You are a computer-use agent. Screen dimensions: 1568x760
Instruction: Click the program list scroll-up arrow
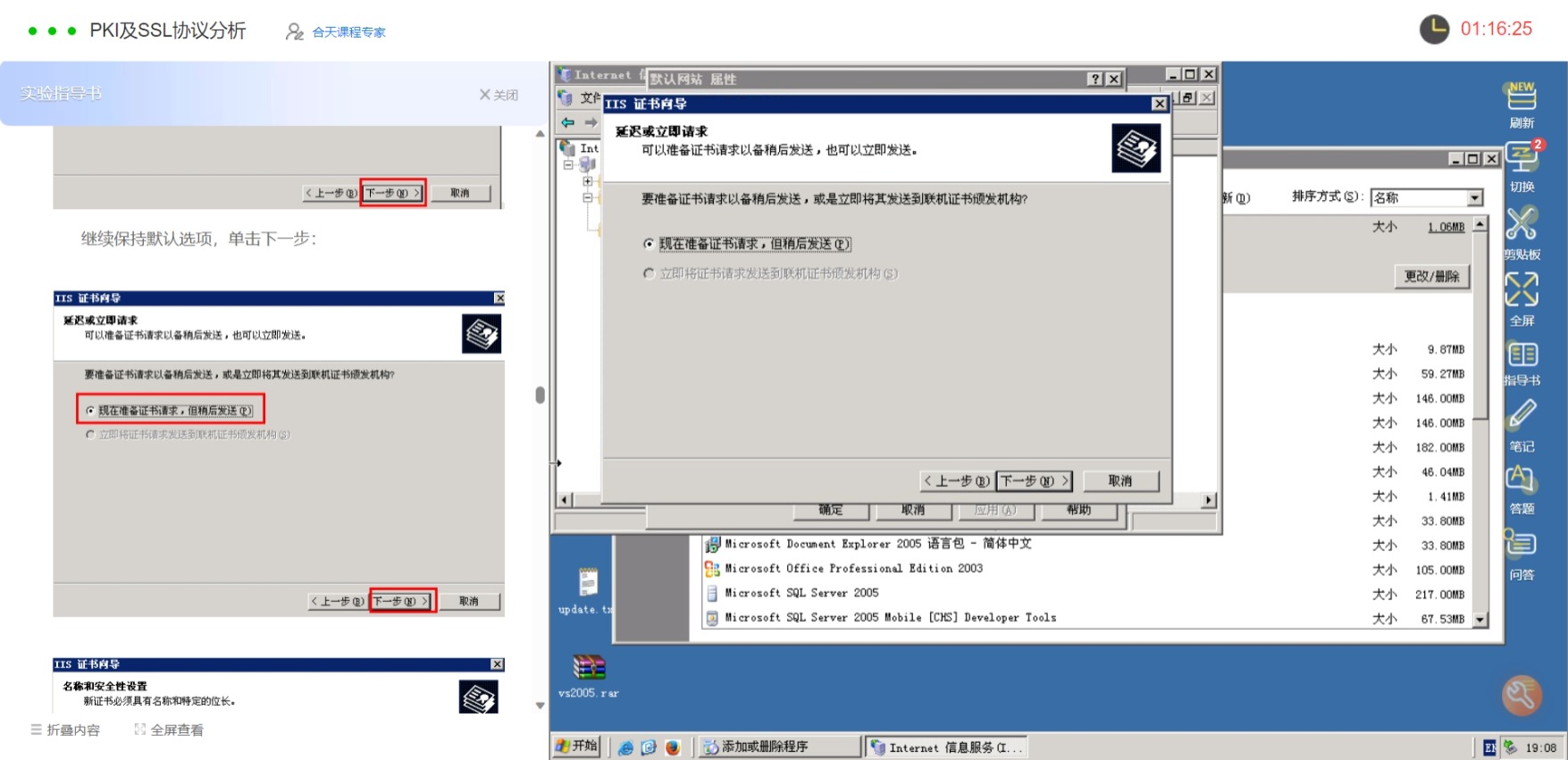click(x=1480, y=224)
